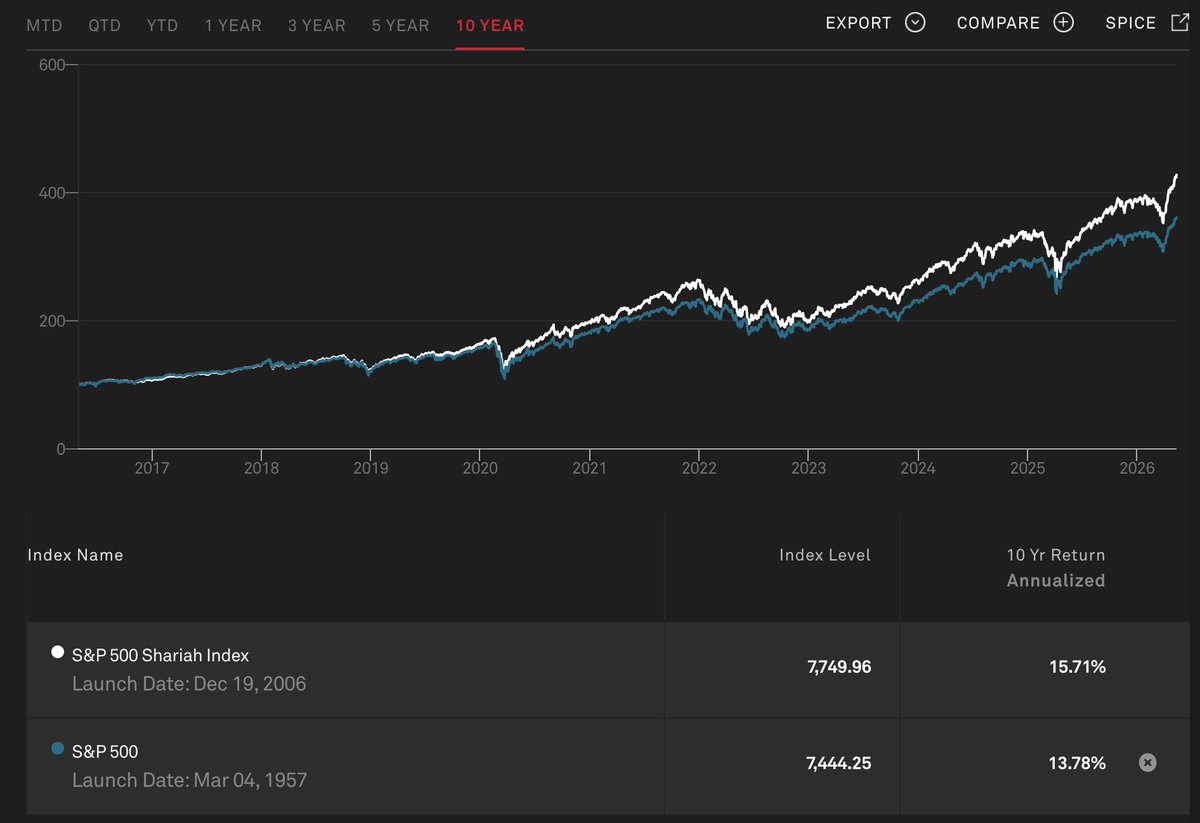This screenshot has height=823, width=1200.
Task: Click the plus circle icon beside COMPARE
Action: [1063, 23]
